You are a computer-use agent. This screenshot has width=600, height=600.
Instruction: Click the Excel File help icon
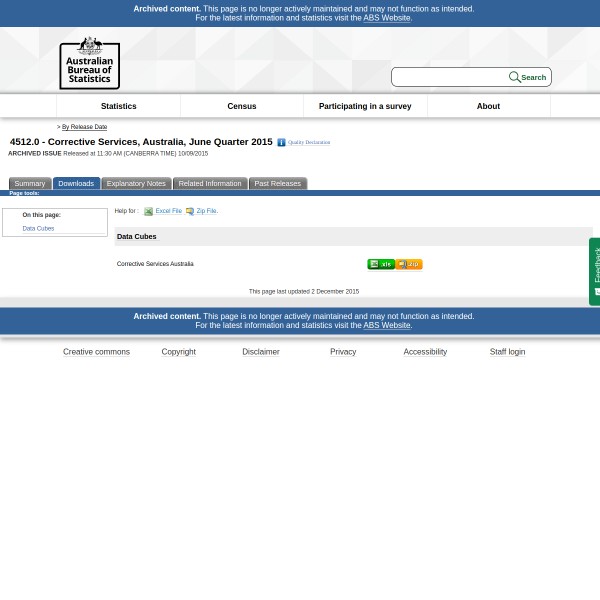(x=148, y=212)
